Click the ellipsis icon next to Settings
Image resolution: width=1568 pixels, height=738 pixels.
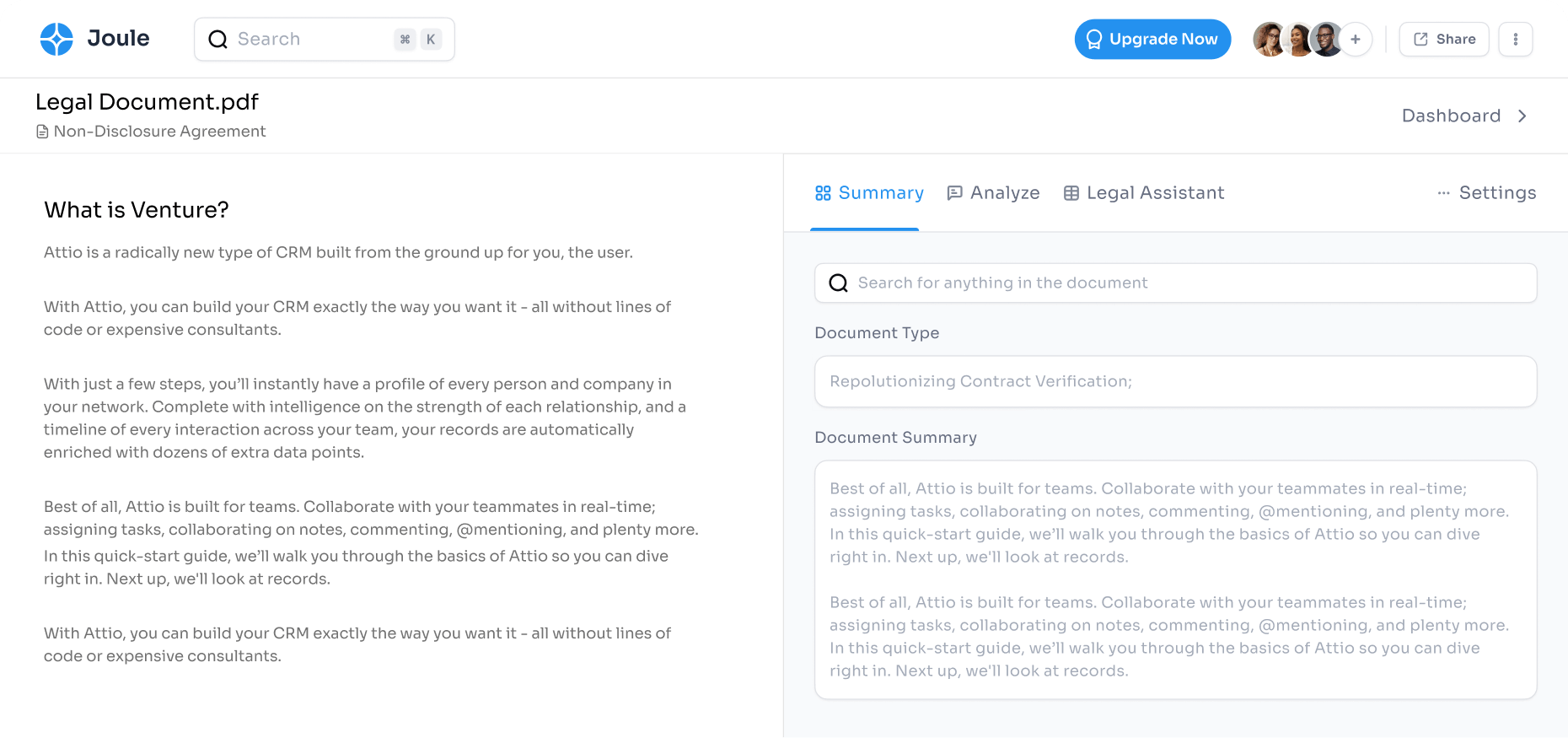click(x=1443, y=193)
